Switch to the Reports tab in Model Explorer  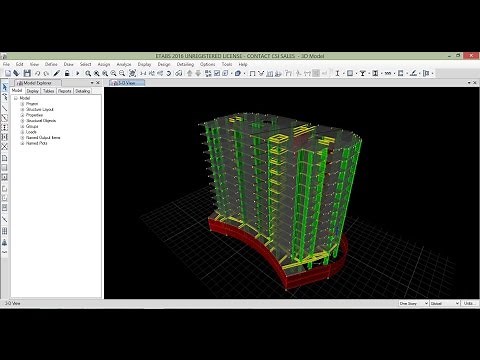point(65,91)
